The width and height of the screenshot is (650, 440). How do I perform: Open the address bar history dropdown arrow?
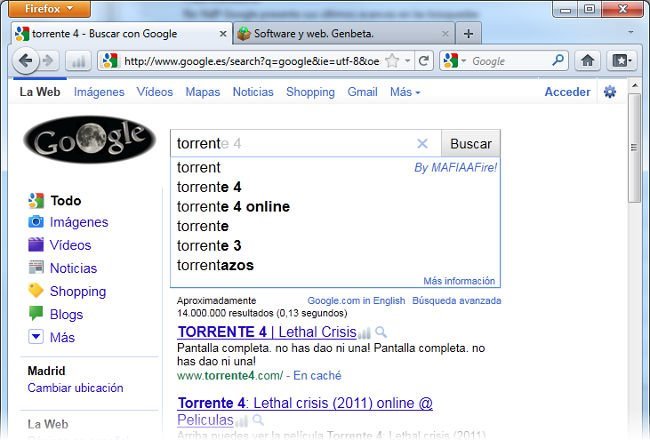point(407,61)
